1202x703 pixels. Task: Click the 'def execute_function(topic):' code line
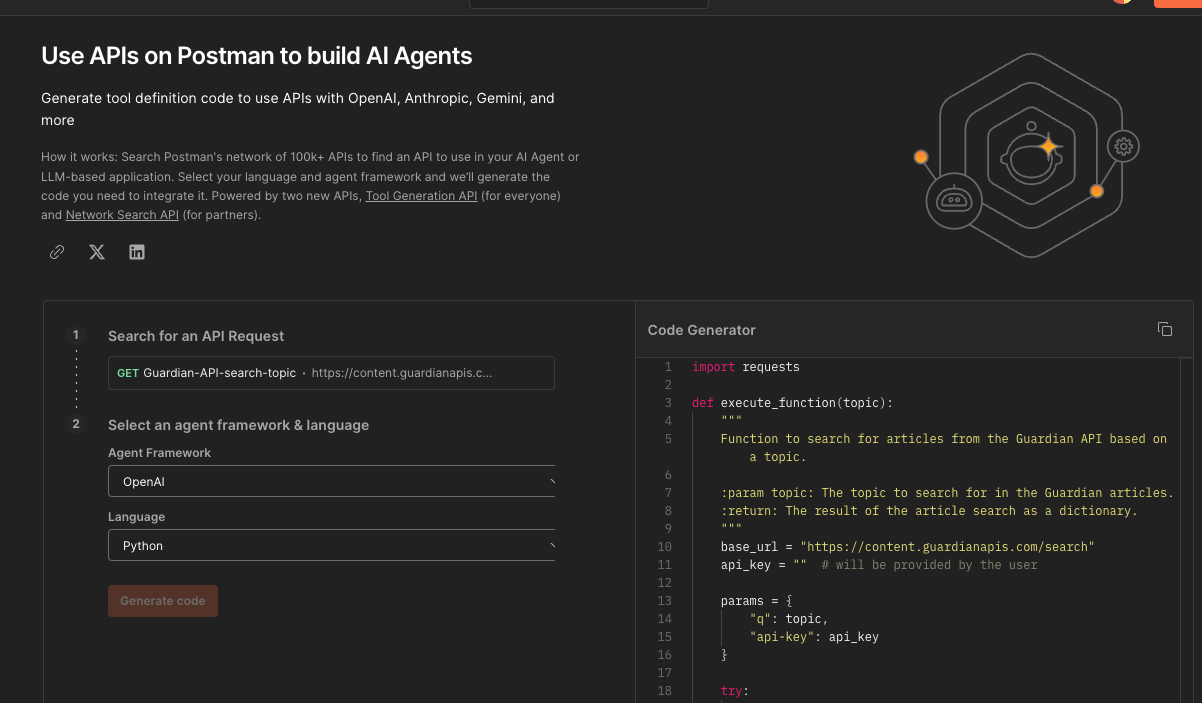[x=792, y=403]
